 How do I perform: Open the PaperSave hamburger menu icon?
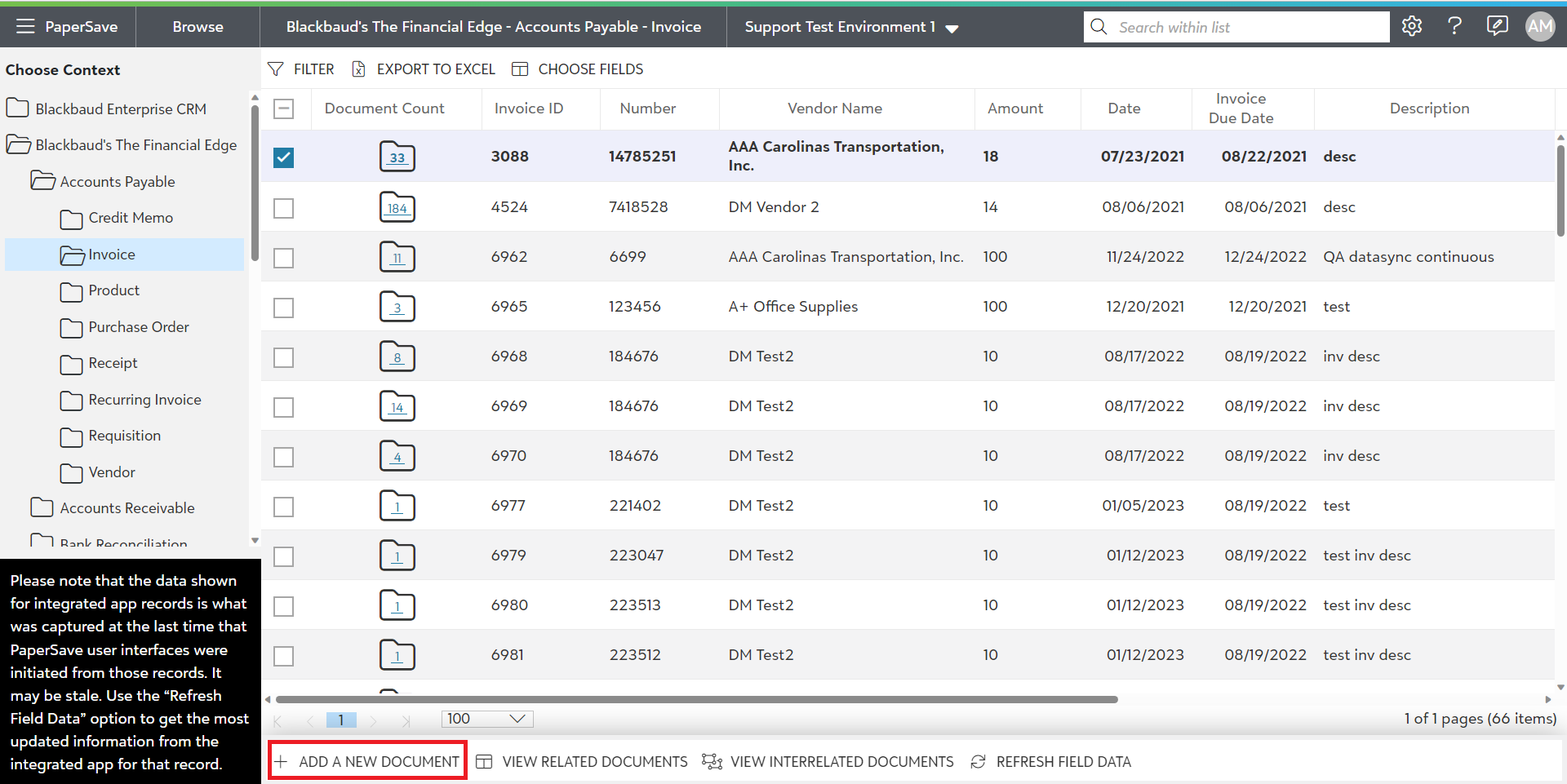pos(25,27)
